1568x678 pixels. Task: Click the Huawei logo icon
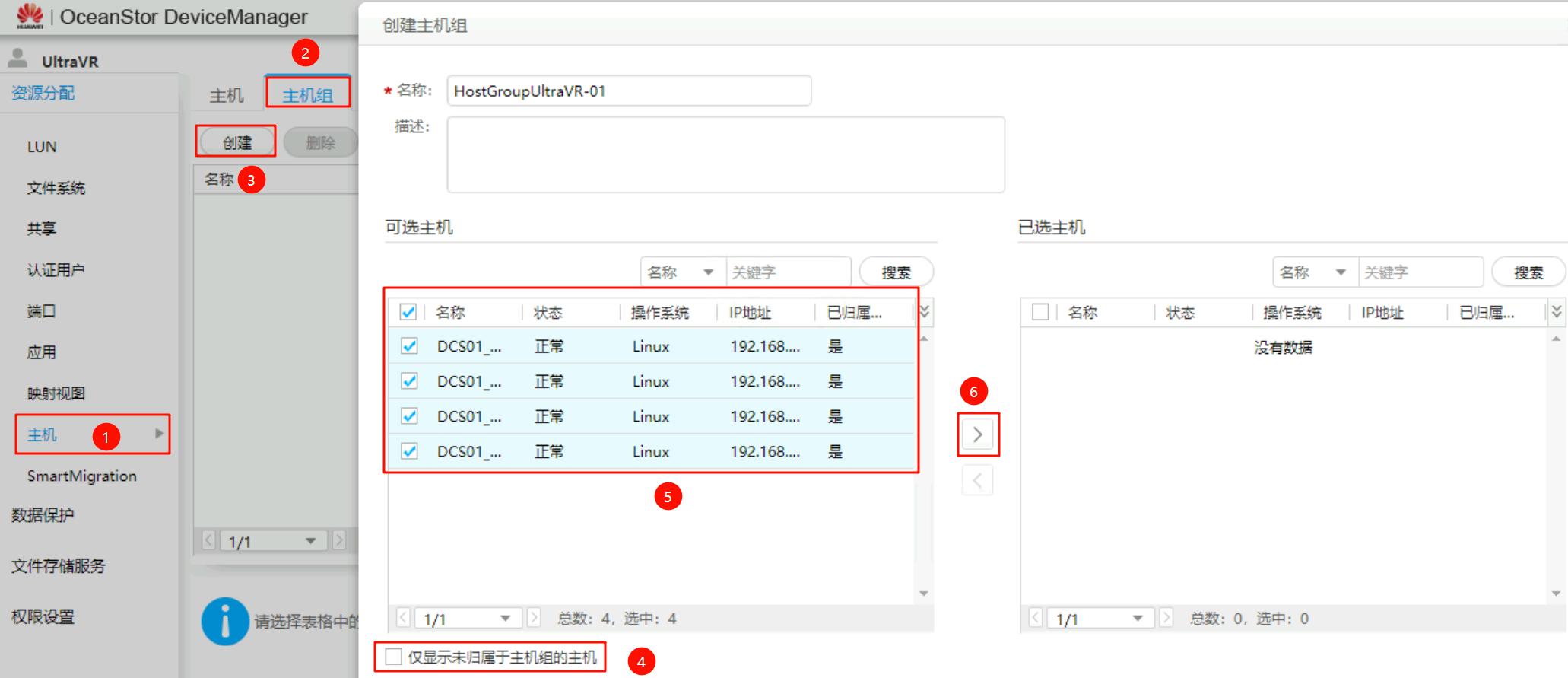point(30,15)
